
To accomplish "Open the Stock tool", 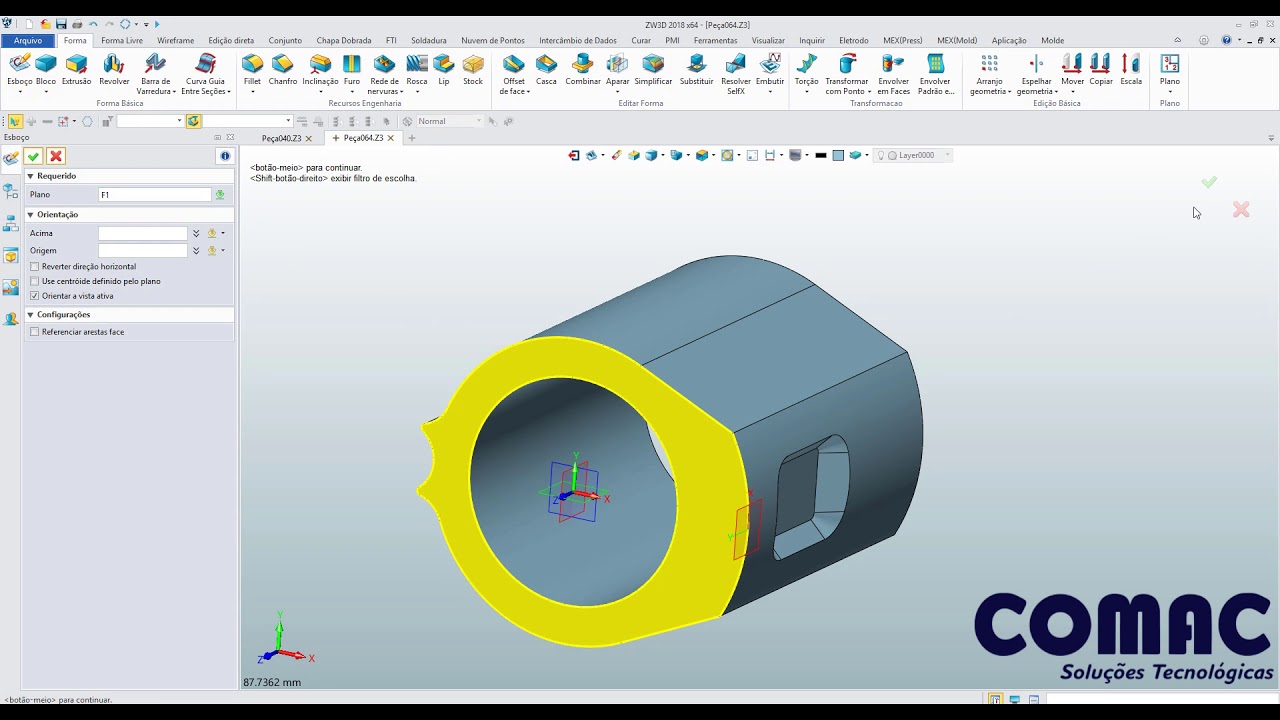I will (x=473, y=68).
